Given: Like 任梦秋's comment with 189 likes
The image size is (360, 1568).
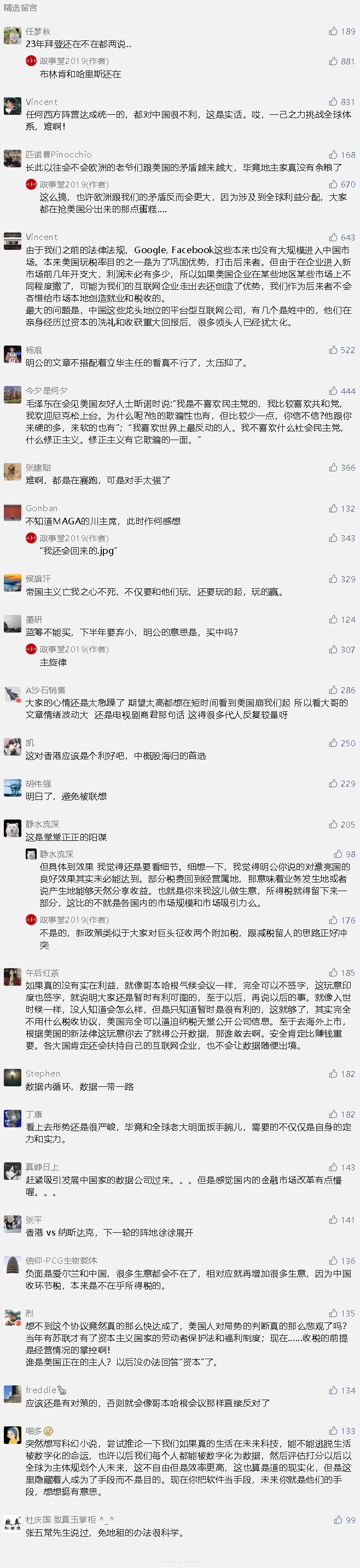Looking at the screenshot, I should point(333,31).
